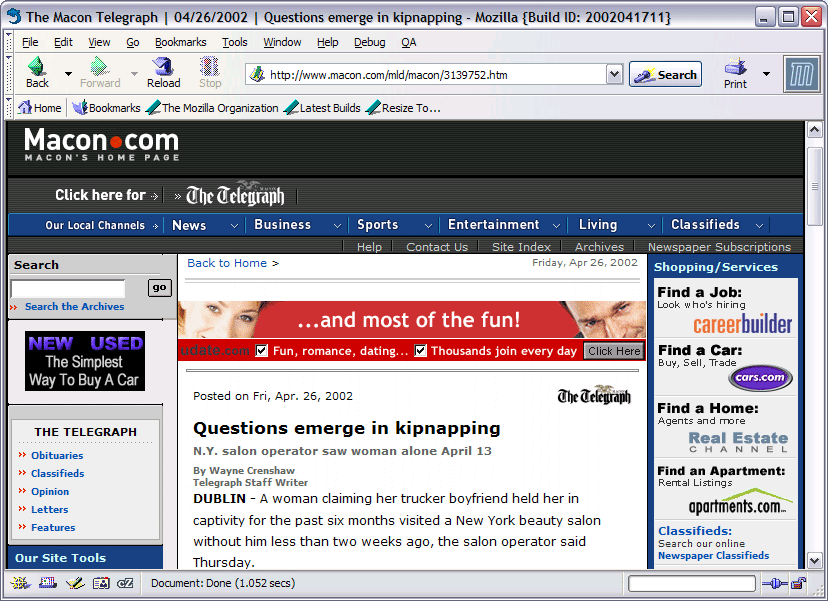Click the Mozilla throbber logo icon

coord(801,75)
